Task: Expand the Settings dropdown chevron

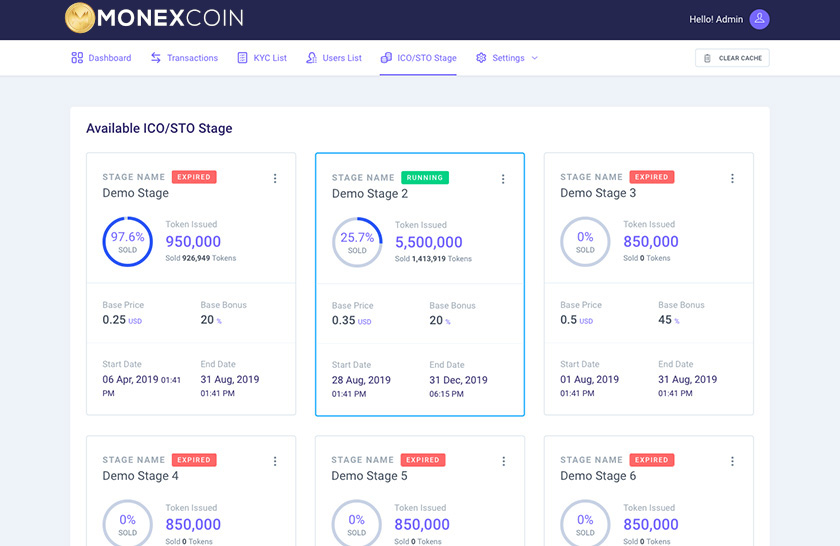Action: pyautogui.click(x=534, y=58)
